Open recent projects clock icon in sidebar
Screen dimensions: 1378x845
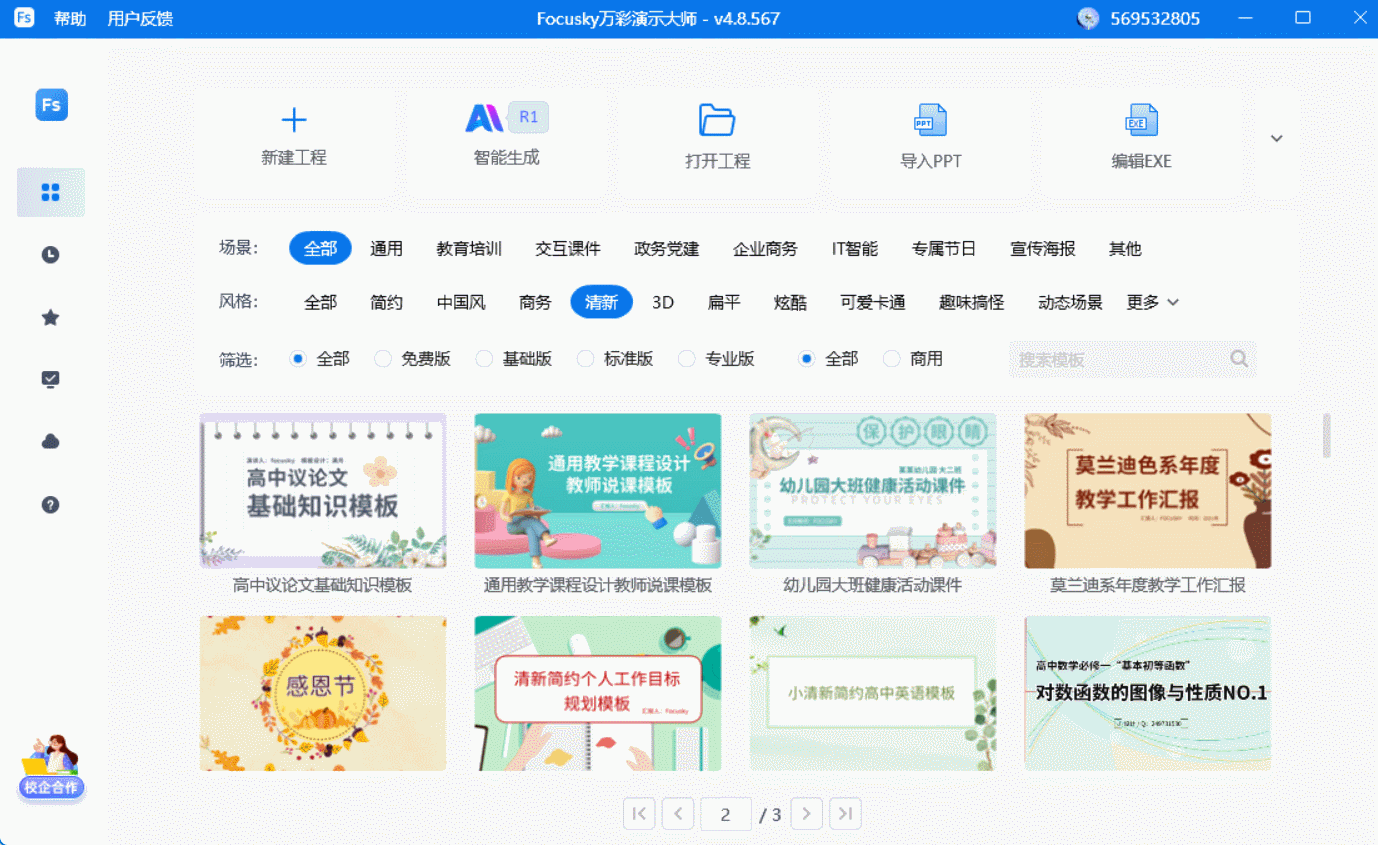coord(51,255)
